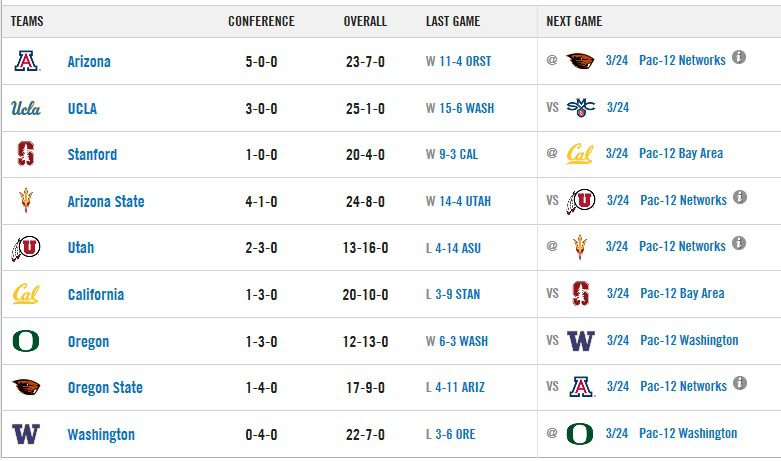Click Washington 'W' logo in Teams column
Screen dimensions: 781x461
(x=26, y=434)
